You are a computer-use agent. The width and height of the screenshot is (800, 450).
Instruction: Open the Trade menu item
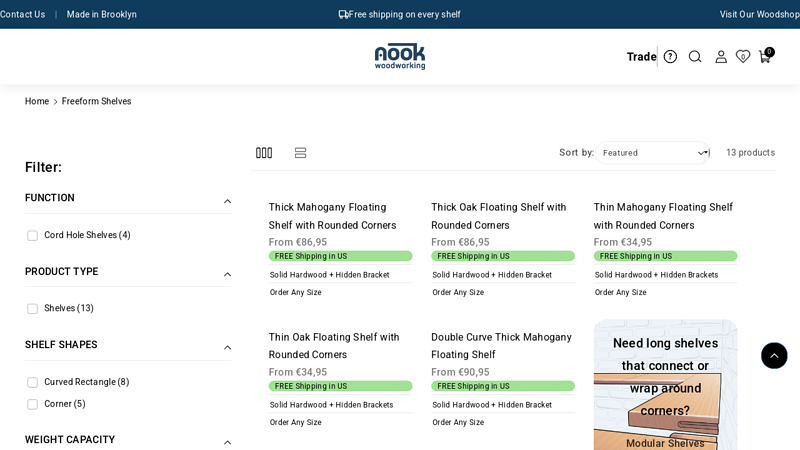tap(641, 57)
